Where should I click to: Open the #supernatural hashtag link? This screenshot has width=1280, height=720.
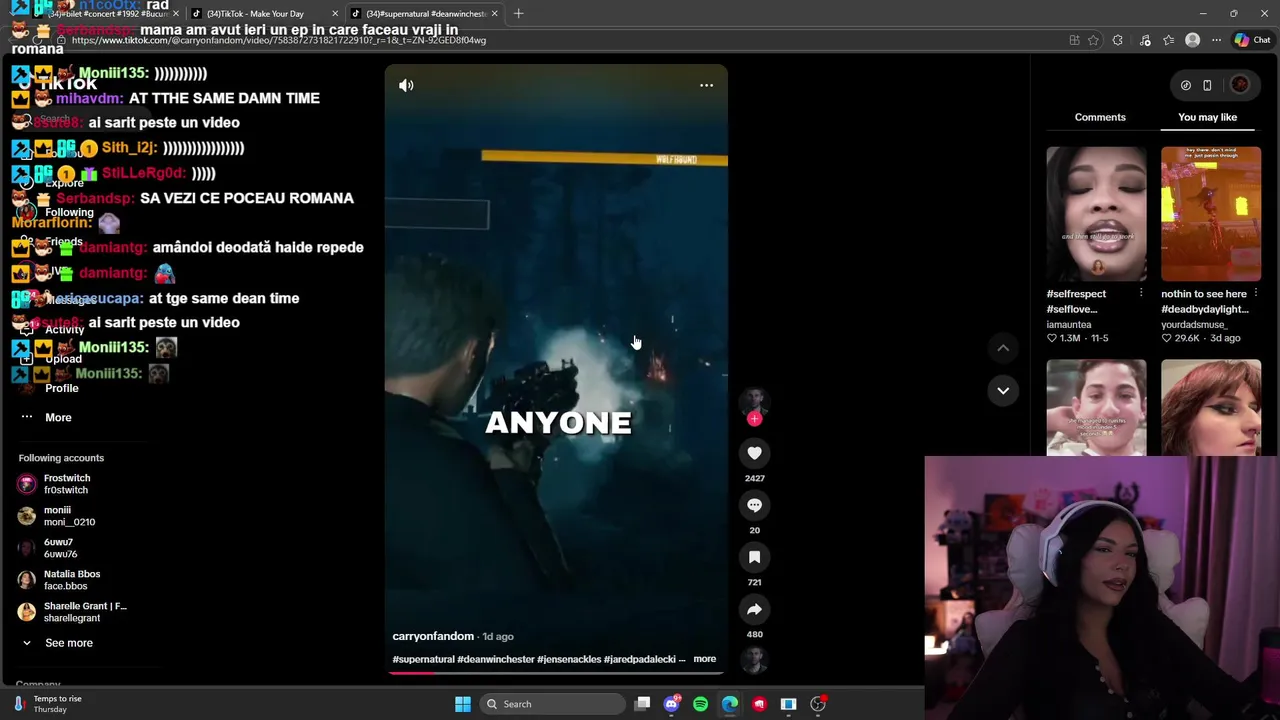click(424, 659)
